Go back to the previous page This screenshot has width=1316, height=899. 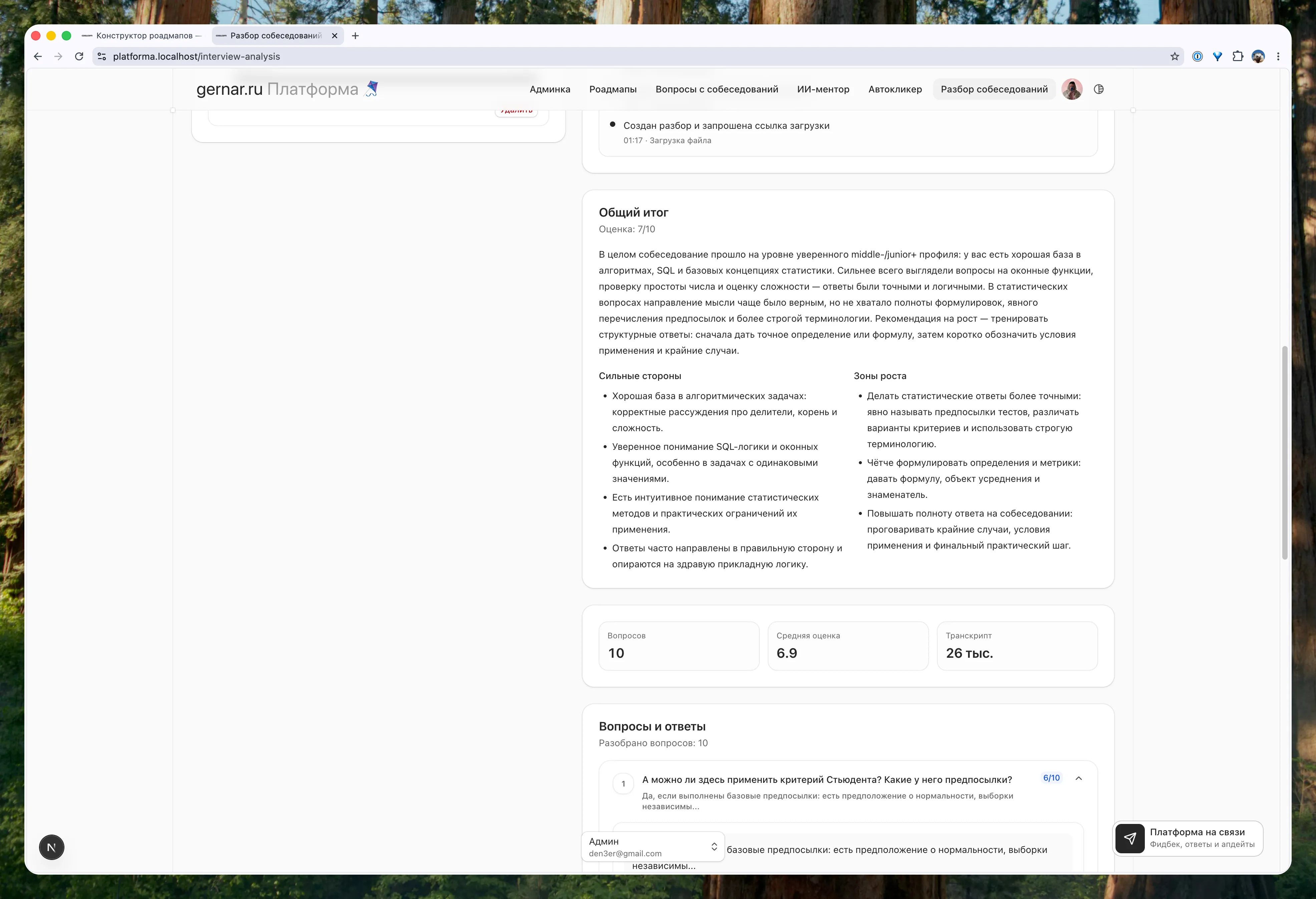pos(38,57)
